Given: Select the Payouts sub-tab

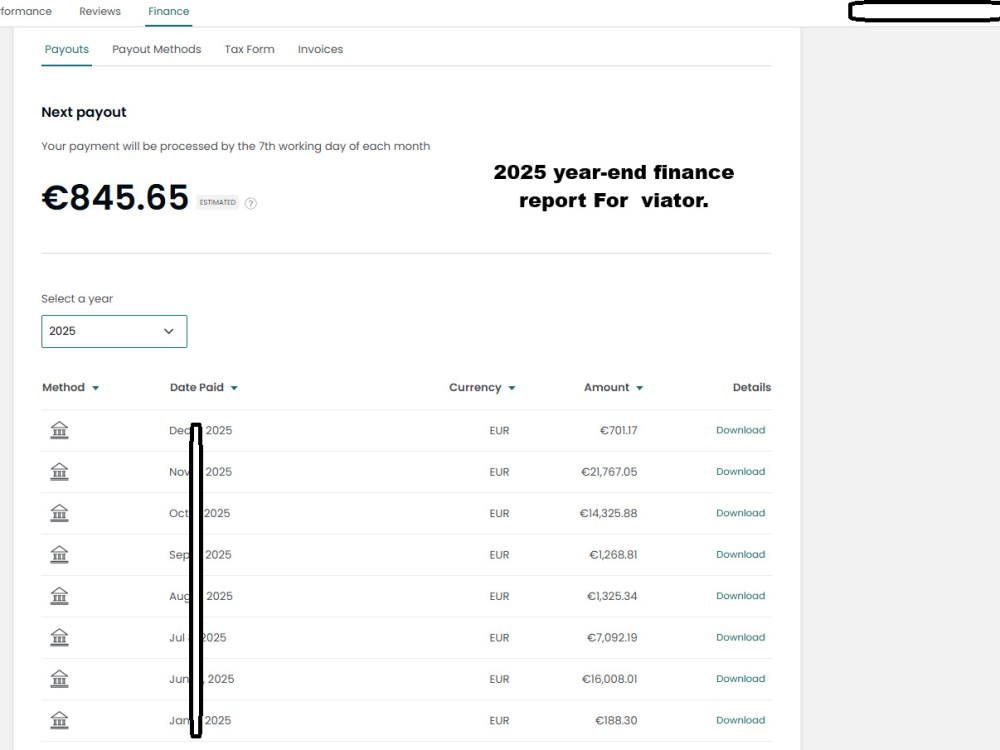Looking at the screenshot, I should click(x=67, y=49).
